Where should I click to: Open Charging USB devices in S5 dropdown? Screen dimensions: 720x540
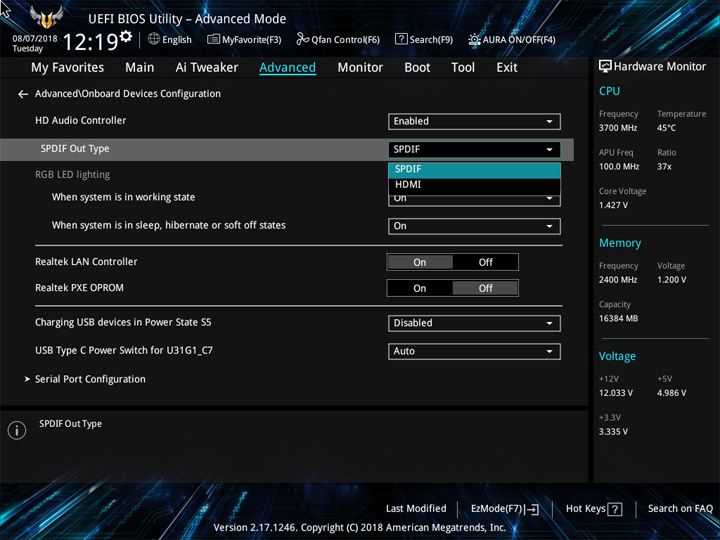coord(474,323)
